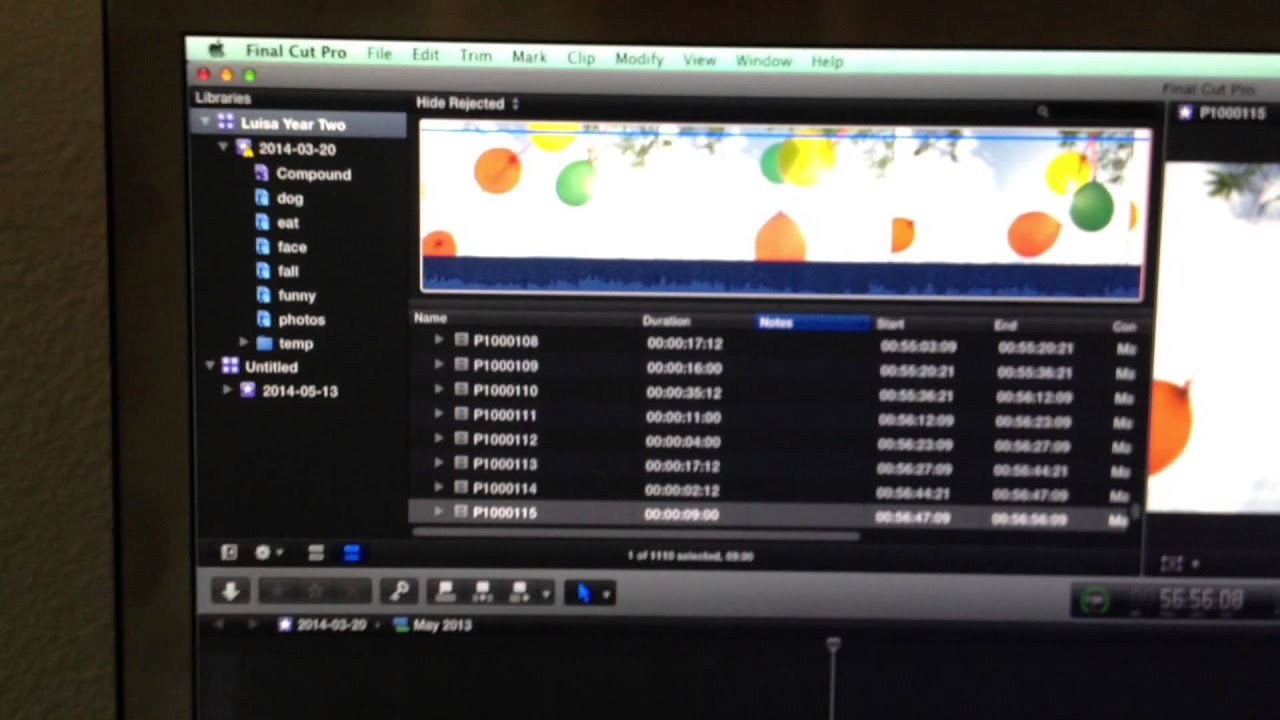This screenshot has width=1280, height=720.
Task: Click the background tasks green circle indicator
Action: click(1097, 601)
